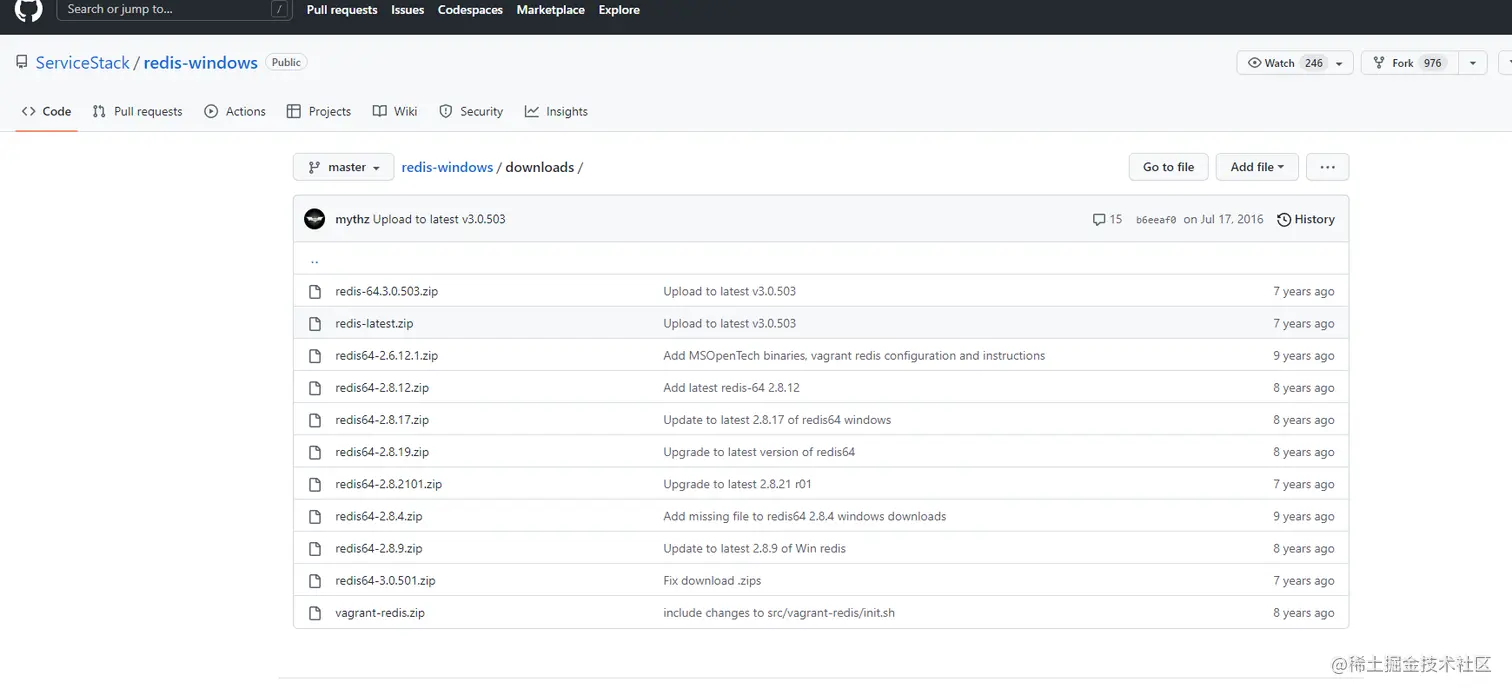Open redis64-2.8.12.zip file
The width and height of the screenshot is (1512, 695).
pyautogui.click(x=382, y=387)
